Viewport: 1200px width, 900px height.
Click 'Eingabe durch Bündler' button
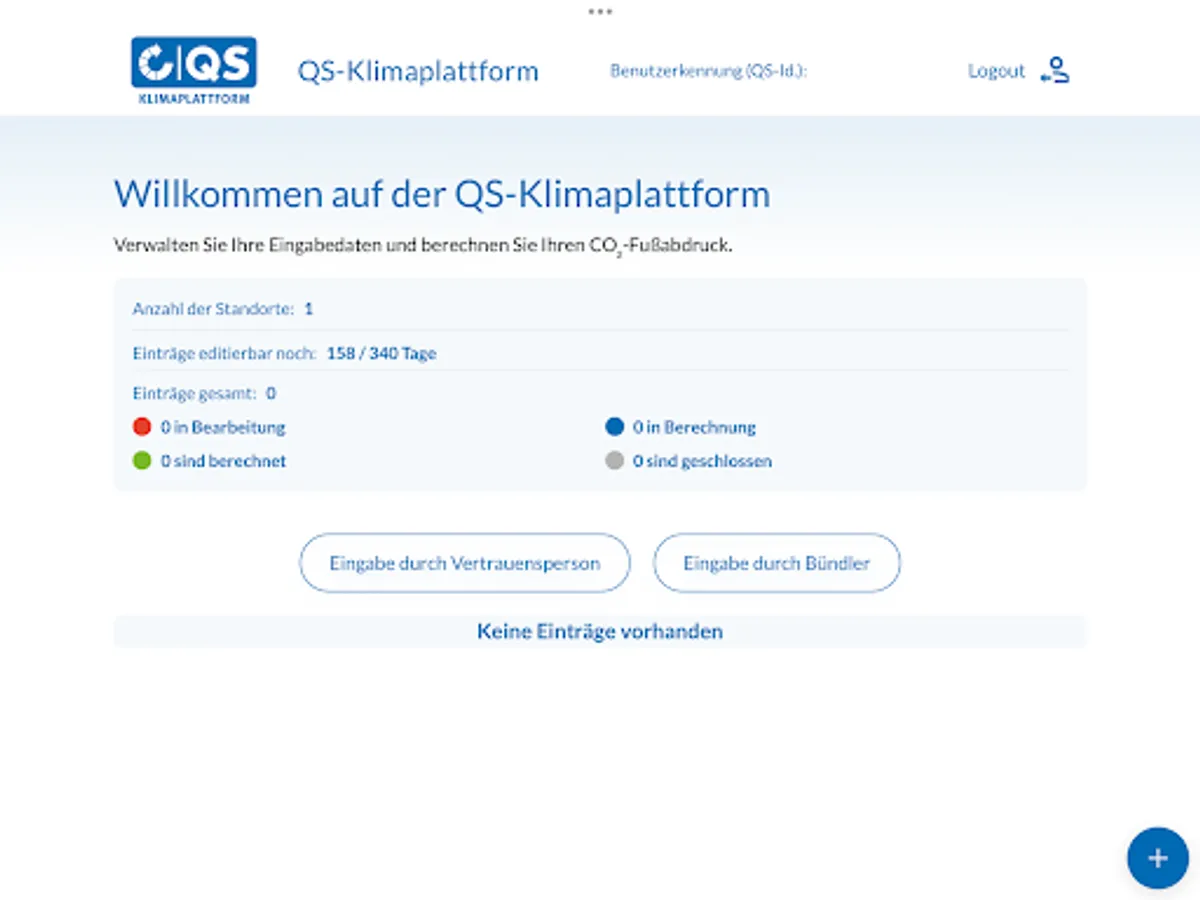[x=777, y=563]
